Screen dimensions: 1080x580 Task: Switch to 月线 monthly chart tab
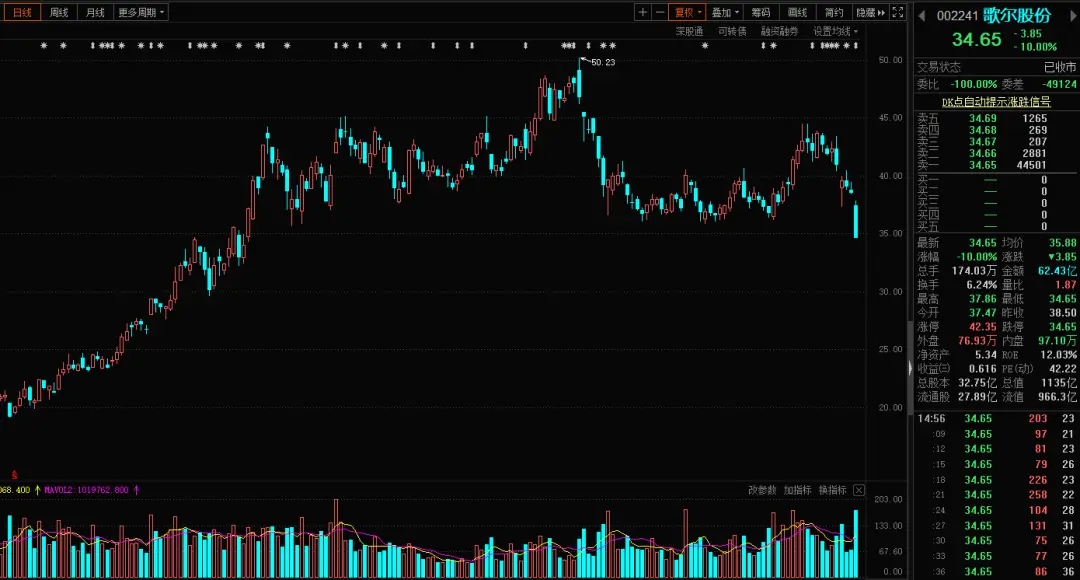(94, 12)
